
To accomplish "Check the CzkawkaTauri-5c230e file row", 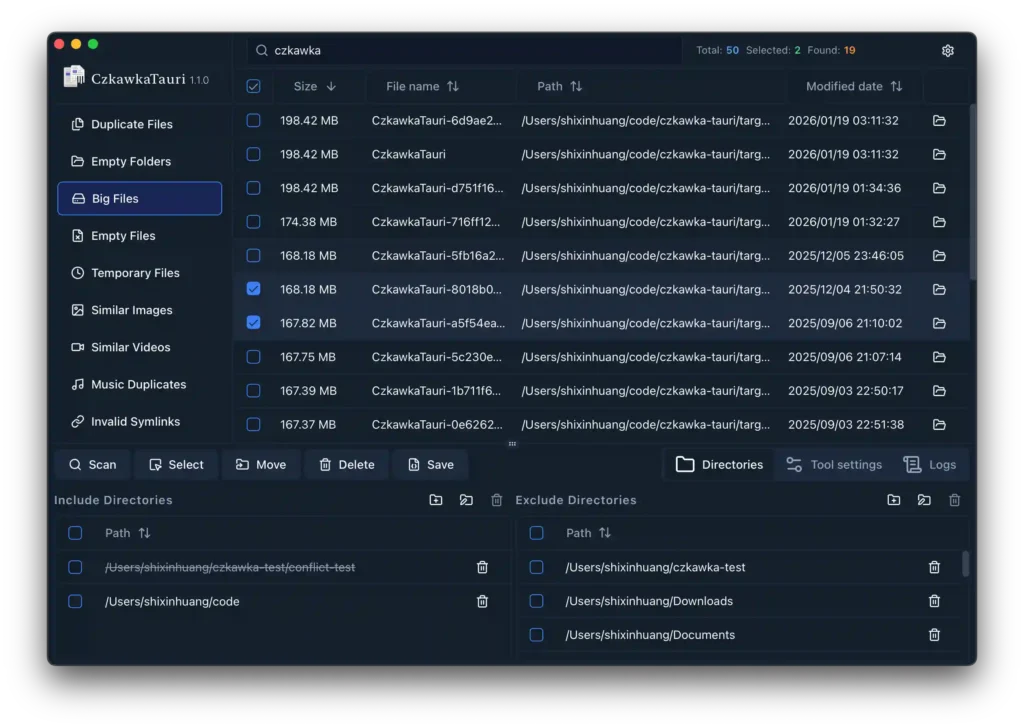I will click(253, 357).
